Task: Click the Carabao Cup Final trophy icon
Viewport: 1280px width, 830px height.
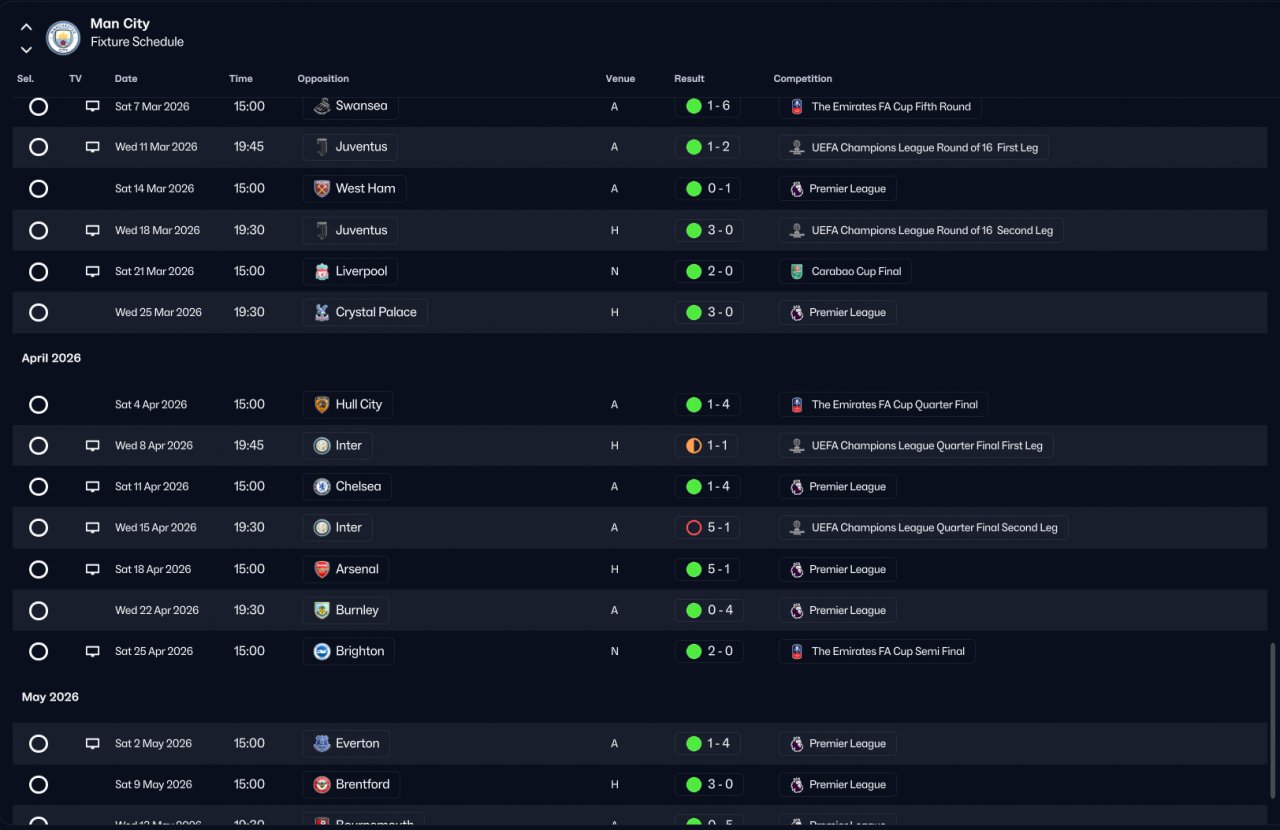Action: click(797, 271)
